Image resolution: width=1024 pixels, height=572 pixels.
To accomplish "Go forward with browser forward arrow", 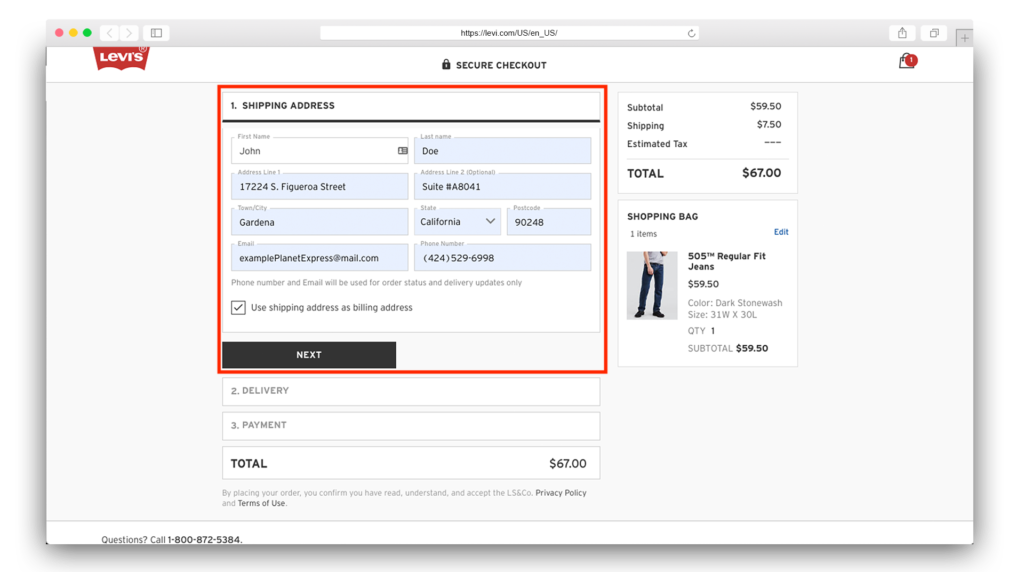I will point(129,33).
